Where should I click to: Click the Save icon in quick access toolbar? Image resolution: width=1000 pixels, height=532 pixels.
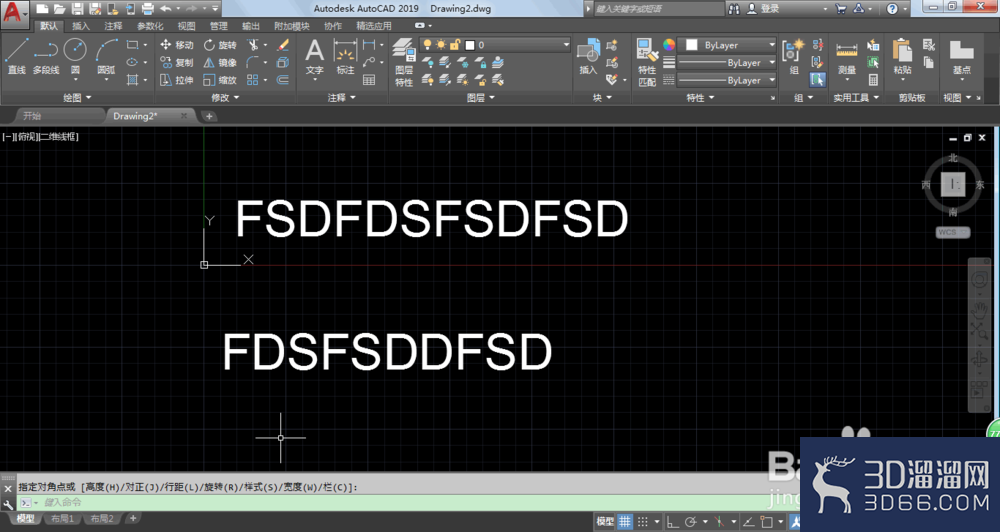tap(77, 8)
